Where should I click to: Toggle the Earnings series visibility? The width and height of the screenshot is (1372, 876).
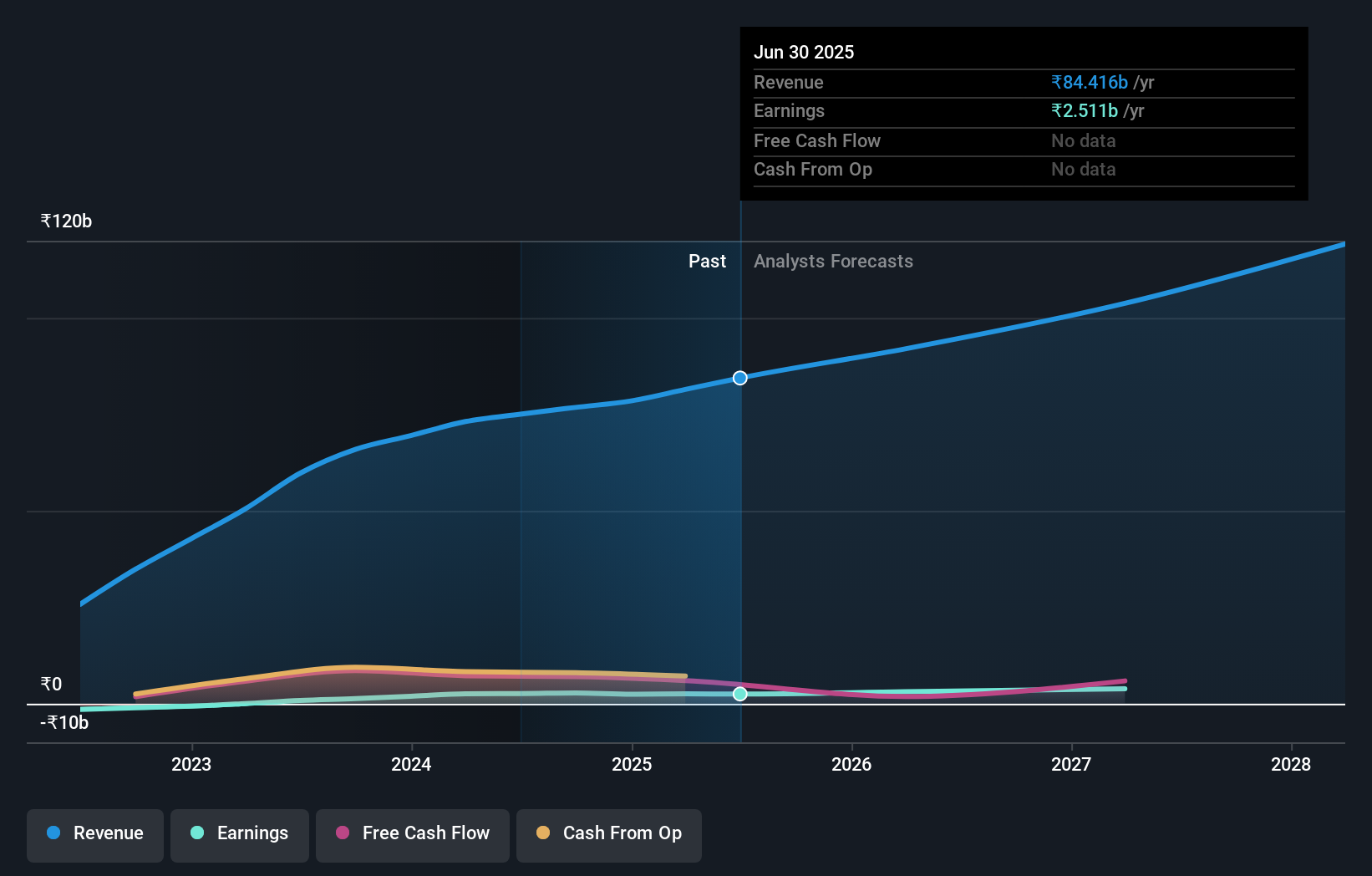tap(240, 835)
